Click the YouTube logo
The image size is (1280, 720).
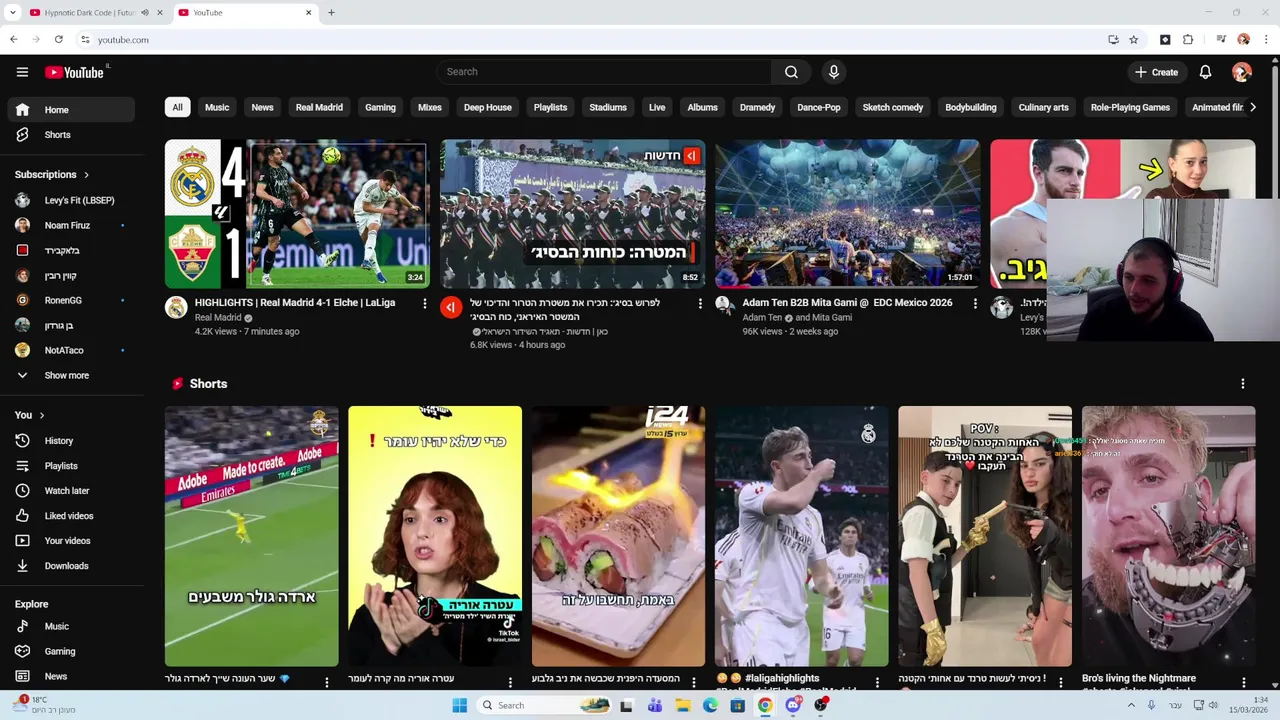[74, 72]
